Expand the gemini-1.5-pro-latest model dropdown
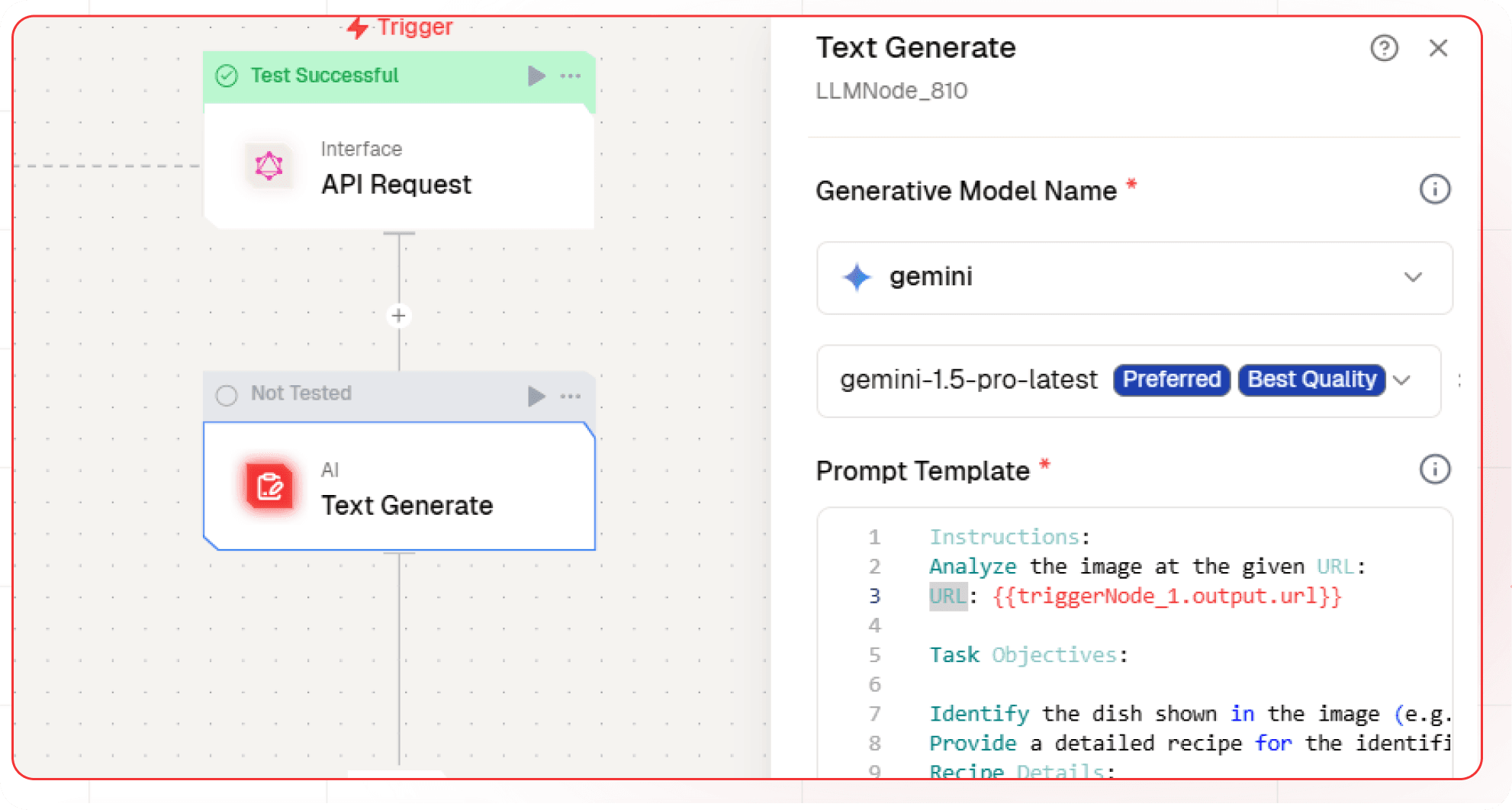 coord(1129,381)
